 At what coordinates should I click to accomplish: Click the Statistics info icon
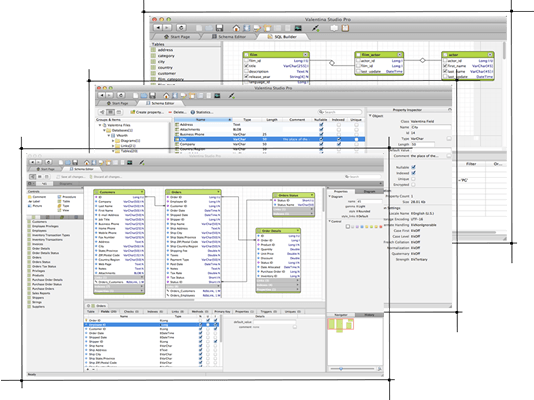pos(192,112)
